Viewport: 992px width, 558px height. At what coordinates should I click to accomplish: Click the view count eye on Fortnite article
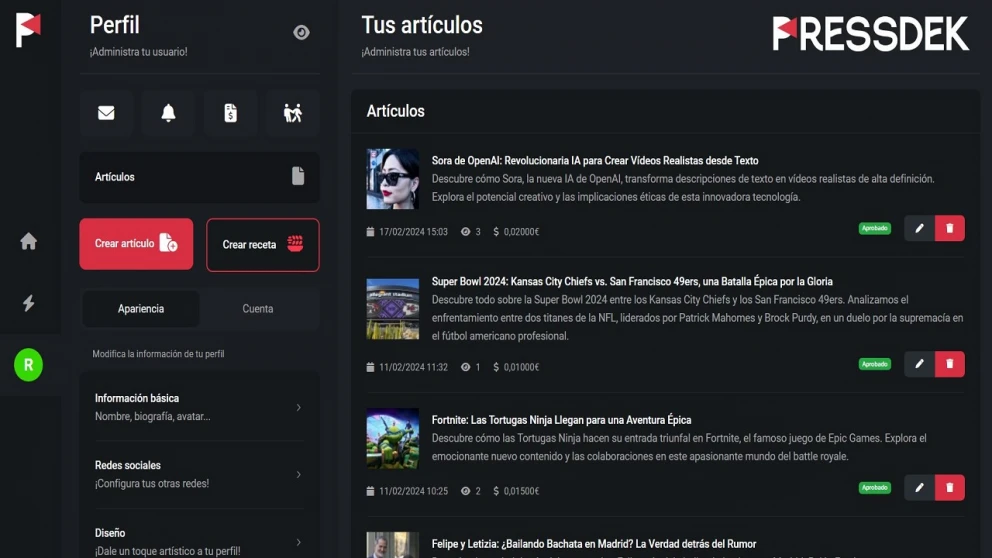pyautogui.click(x=466, y=491)
